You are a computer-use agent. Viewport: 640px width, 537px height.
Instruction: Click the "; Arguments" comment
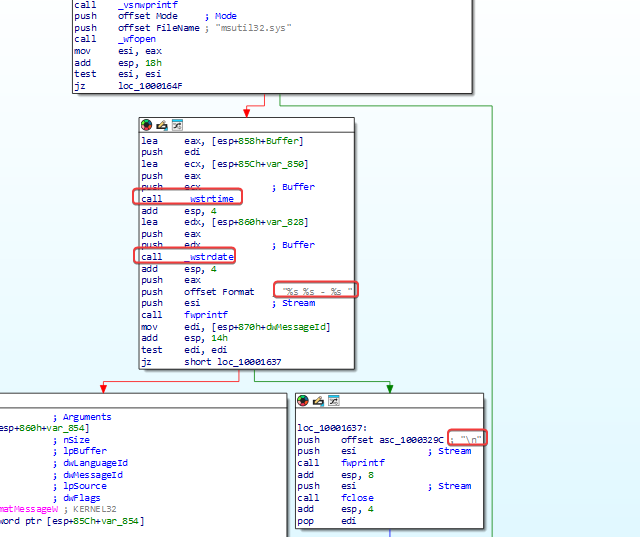(x=82, y=417)
